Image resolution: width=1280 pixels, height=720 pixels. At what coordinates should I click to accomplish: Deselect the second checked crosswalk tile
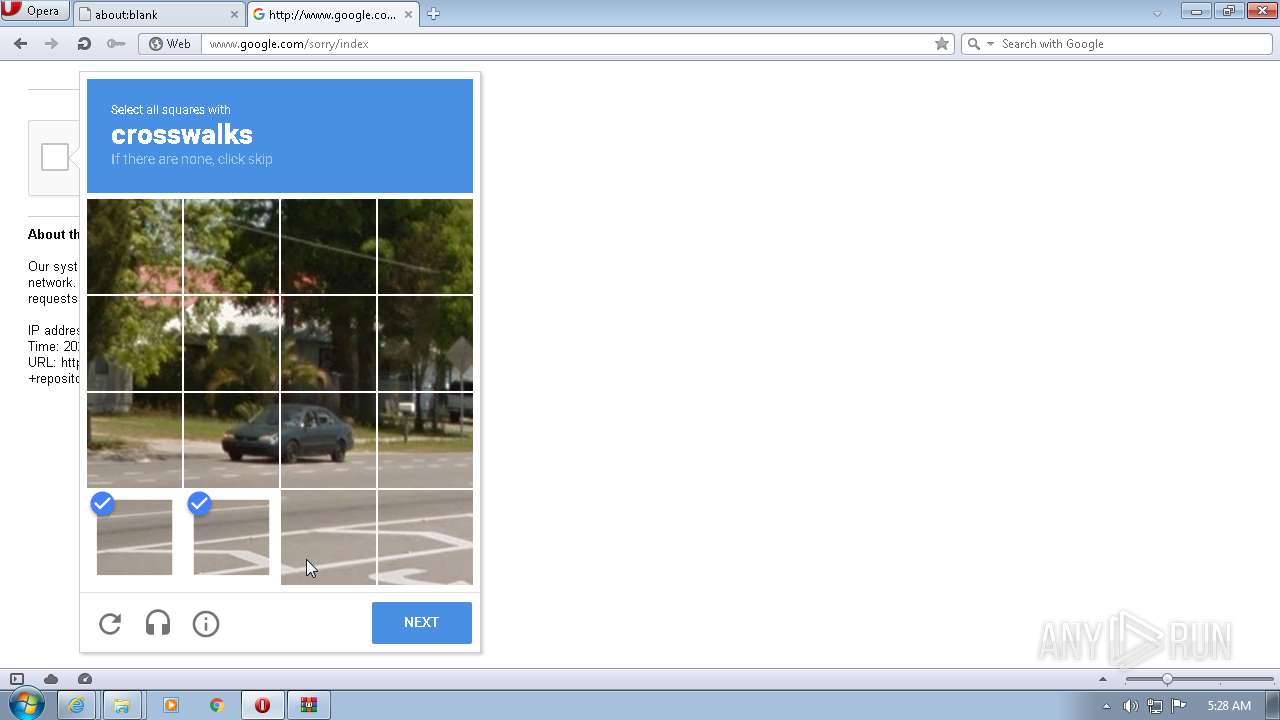(231, 537)
